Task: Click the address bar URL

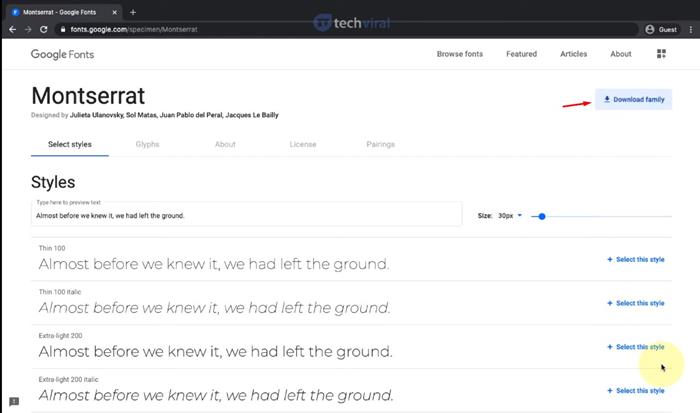Action: tap(134, 29)
